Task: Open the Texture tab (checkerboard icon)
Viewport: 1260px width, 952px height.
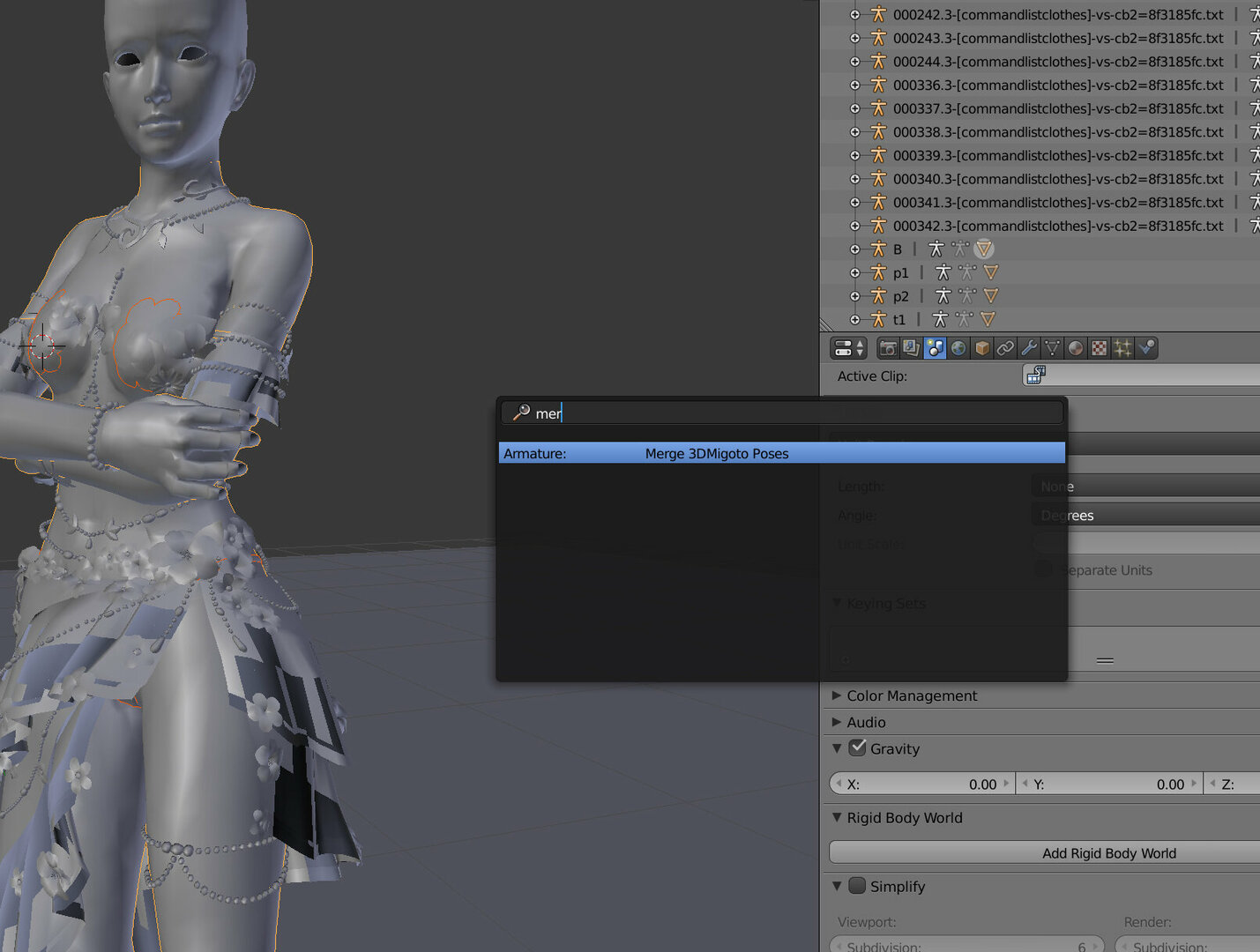Action: point(1099,348)
